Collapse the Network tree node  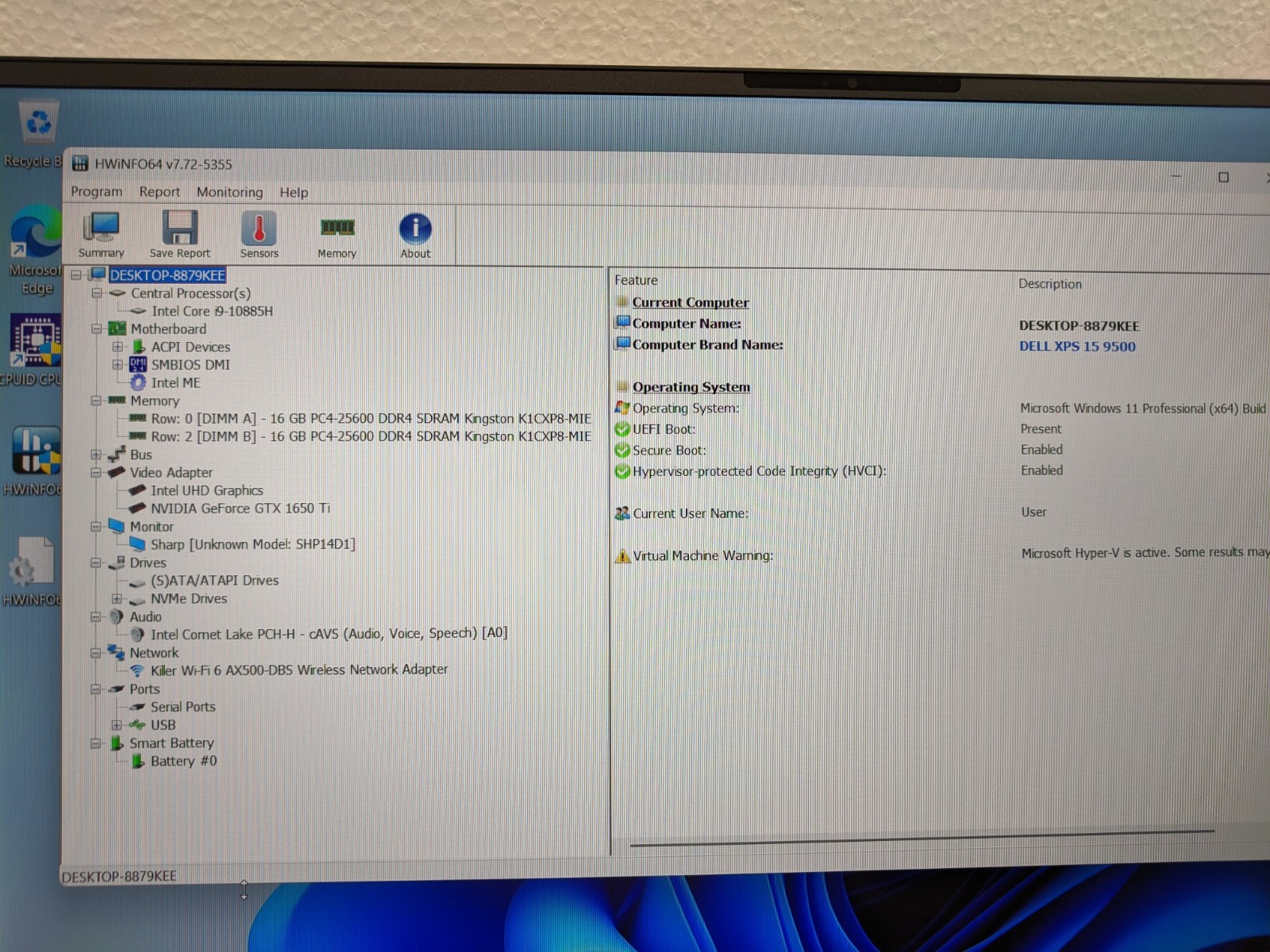(x=95, y=653)
